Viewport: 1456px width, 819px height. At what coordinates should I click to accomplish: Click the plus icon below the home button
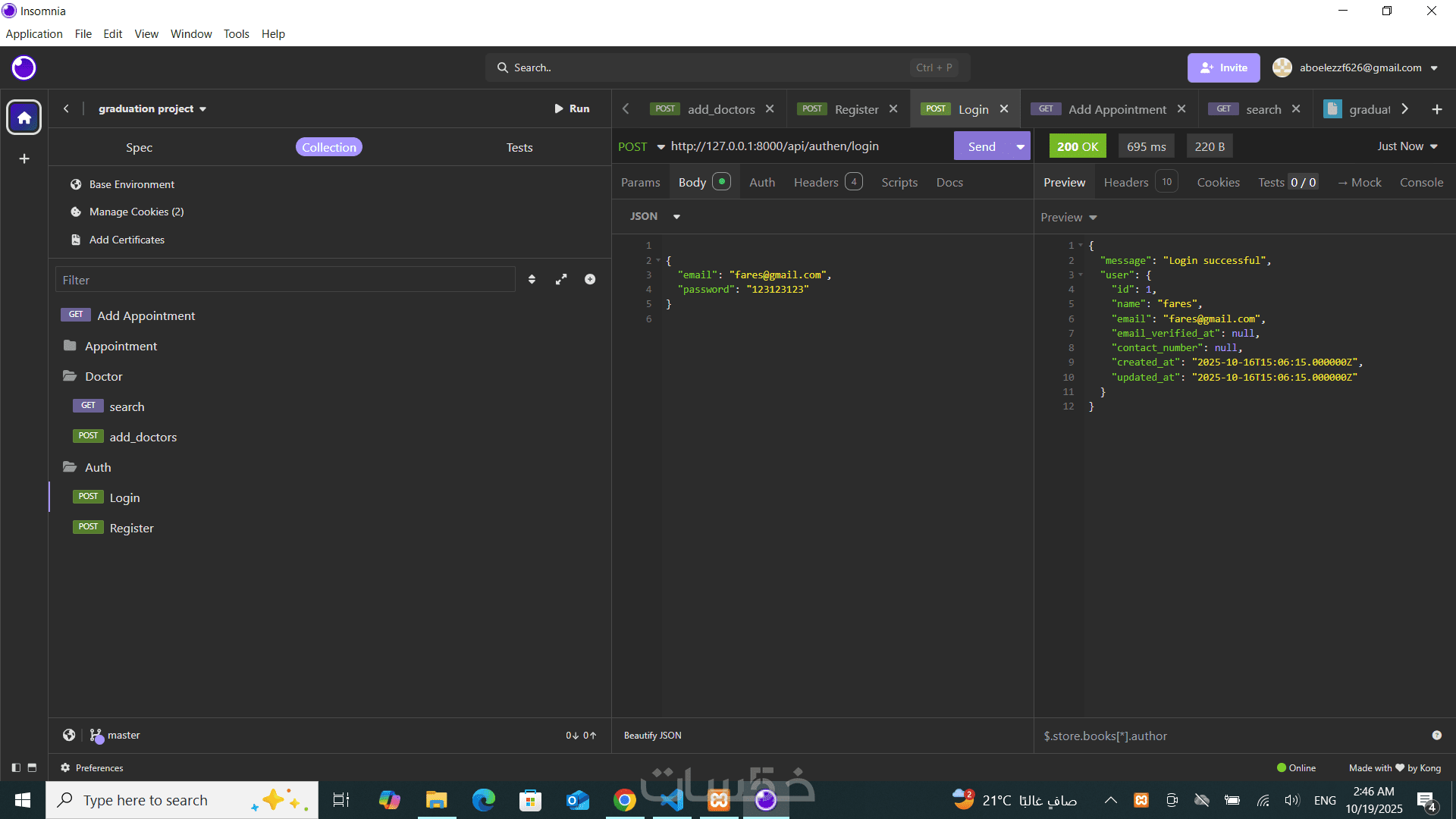(x=24, y=158)
